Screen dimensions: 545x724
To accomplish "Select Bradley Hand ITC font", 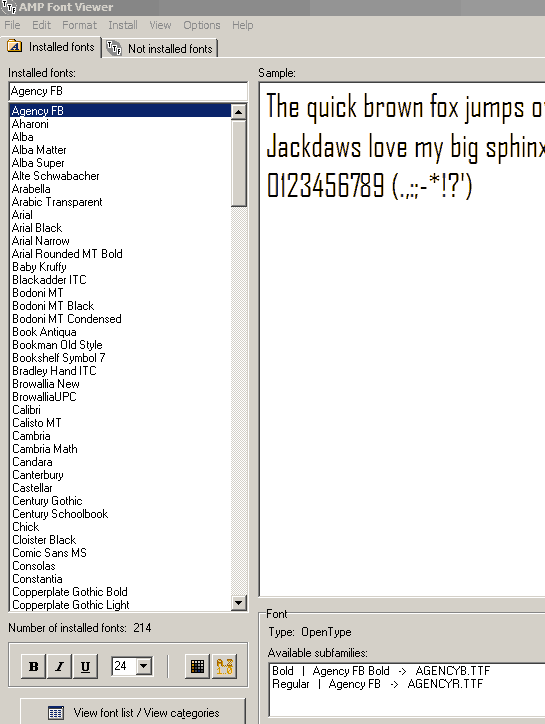I will coord(120,371).
